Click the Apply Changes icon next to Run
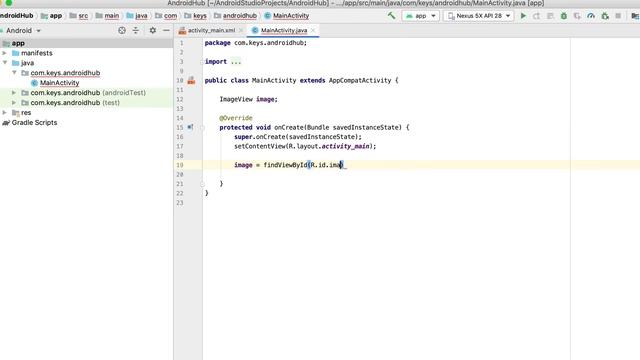The height and width of the screenshot is (360, 640). point(536,16)
